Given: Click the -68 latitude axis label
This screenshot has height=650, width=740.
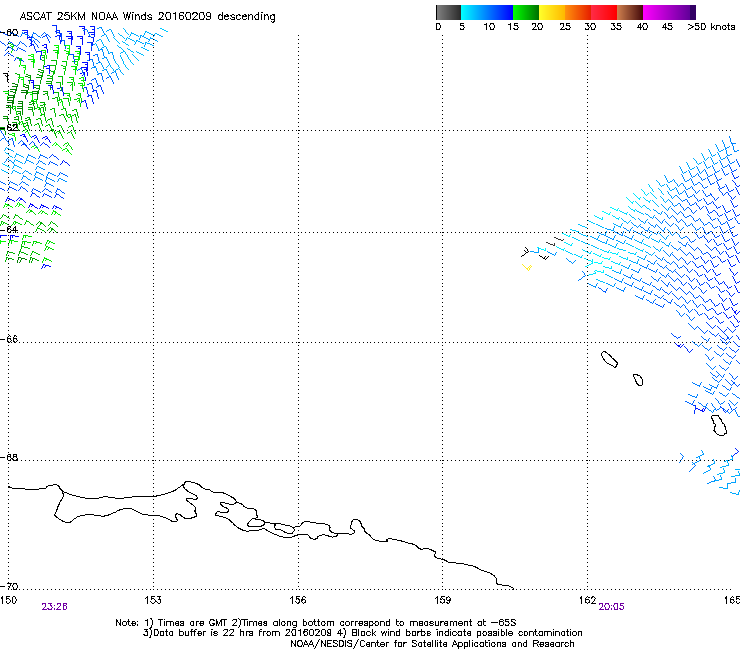Looking at the screenshot, I should click(x=9, y=457).
